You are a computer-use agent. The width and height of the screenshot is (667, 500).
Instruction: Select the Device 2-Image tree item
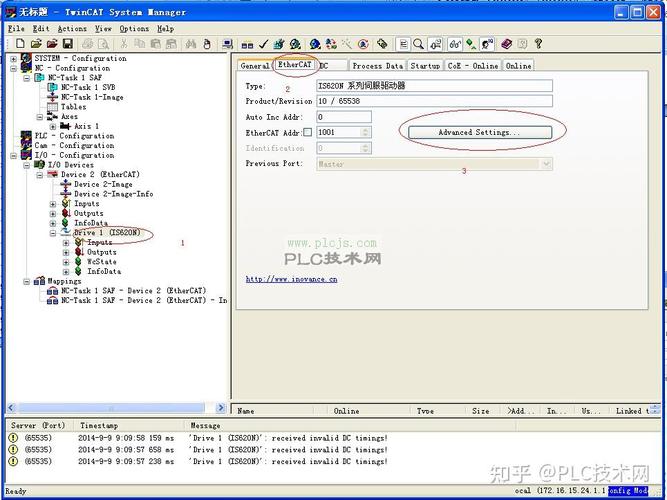103,184
